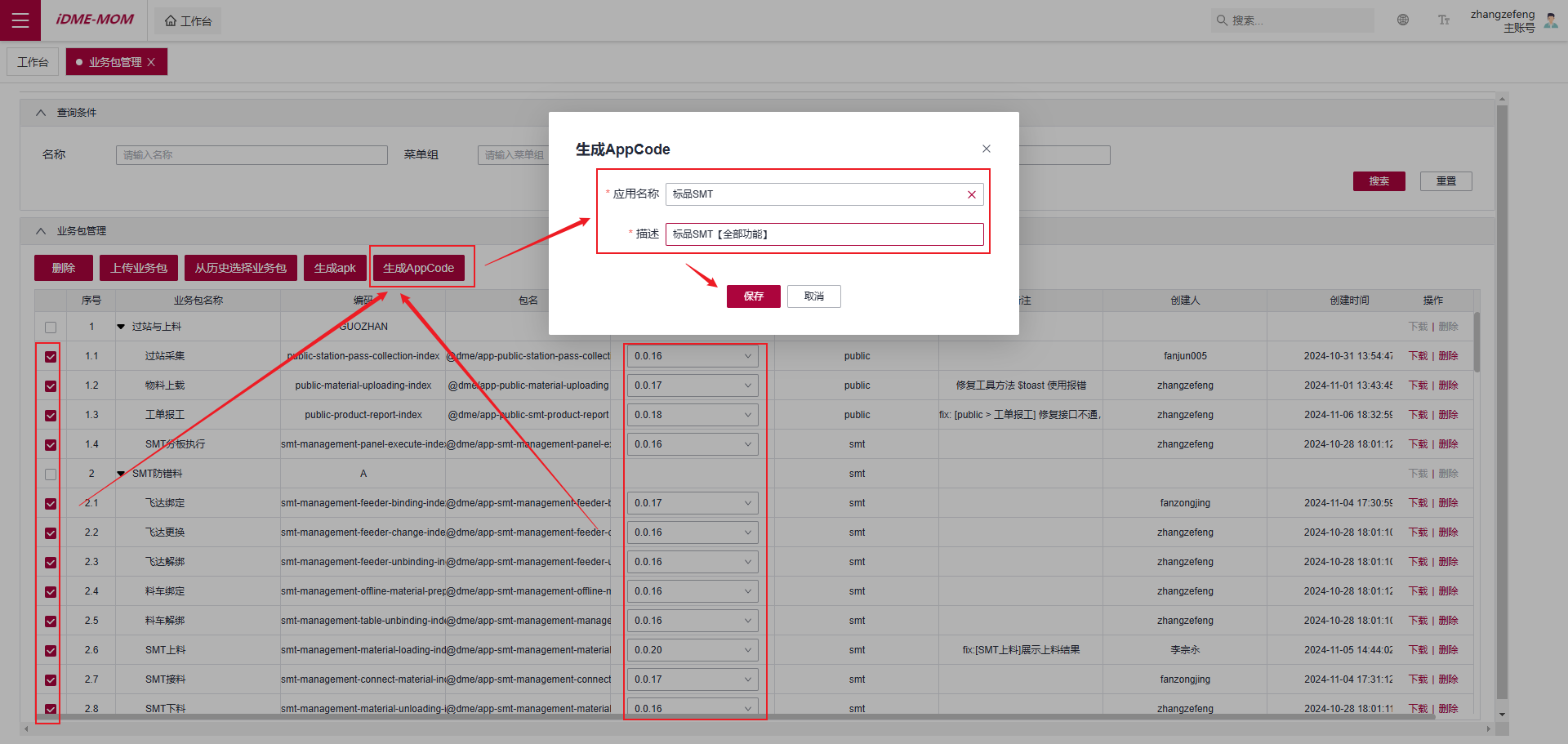Open version dropdown showing 0.0.18
The image size is (1568, 744).
click(692, 415)
